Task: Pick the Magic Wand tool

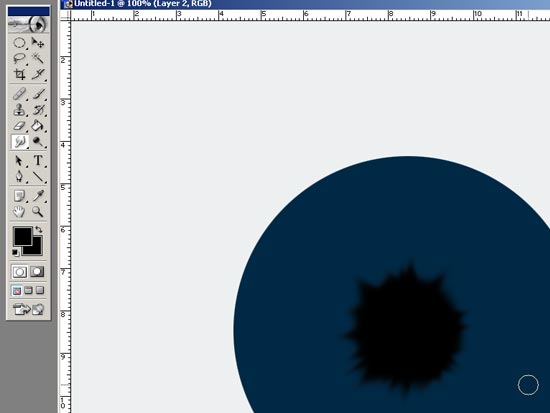Action: coord(38,58)
